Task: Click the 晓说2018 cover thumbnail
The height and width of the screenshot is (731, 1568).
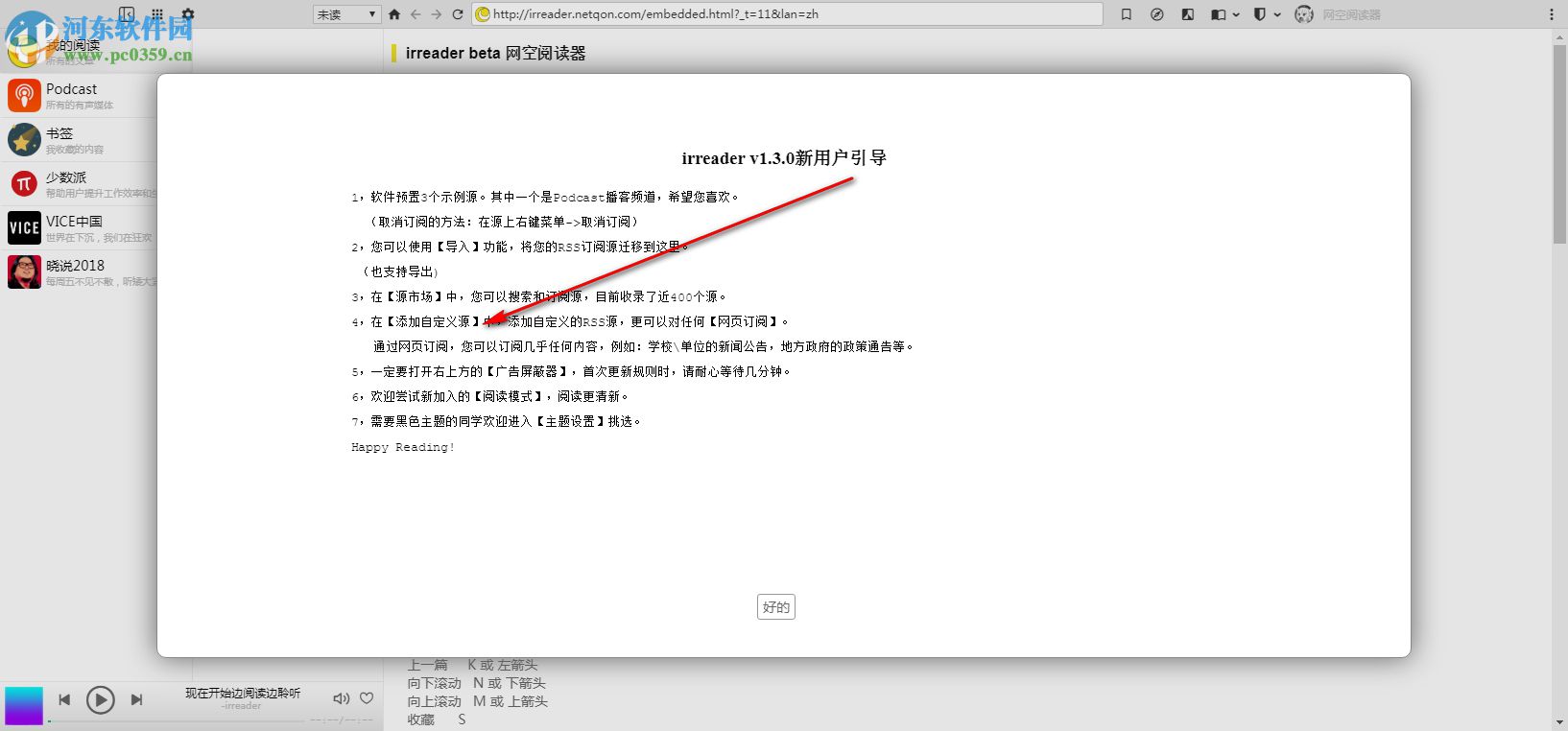Action: (24, 272)
